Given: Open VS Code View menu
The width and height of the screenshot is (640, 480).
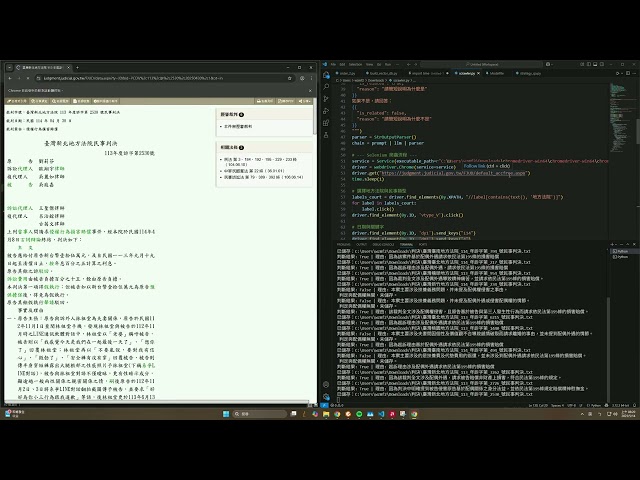Looking at the screenshot, I should click(x=369, y=64).
